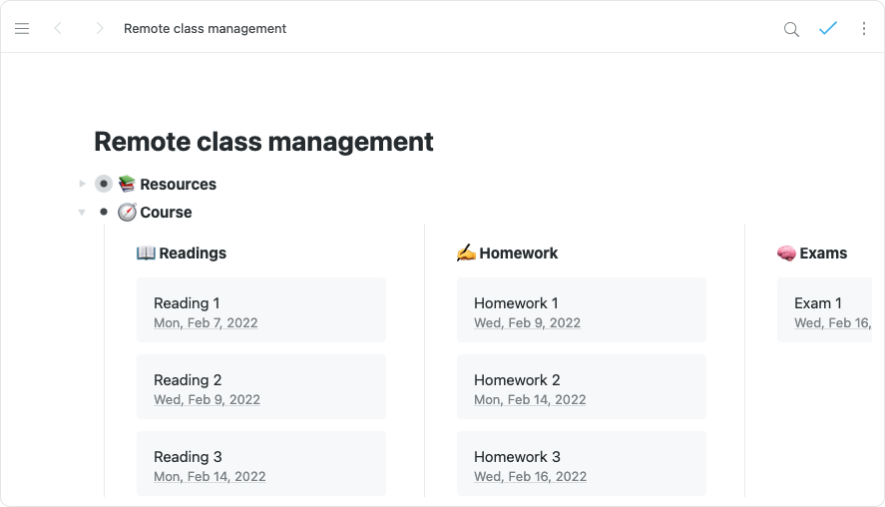Open the search magnifier icon
The image size is (885, 507).
791,29
